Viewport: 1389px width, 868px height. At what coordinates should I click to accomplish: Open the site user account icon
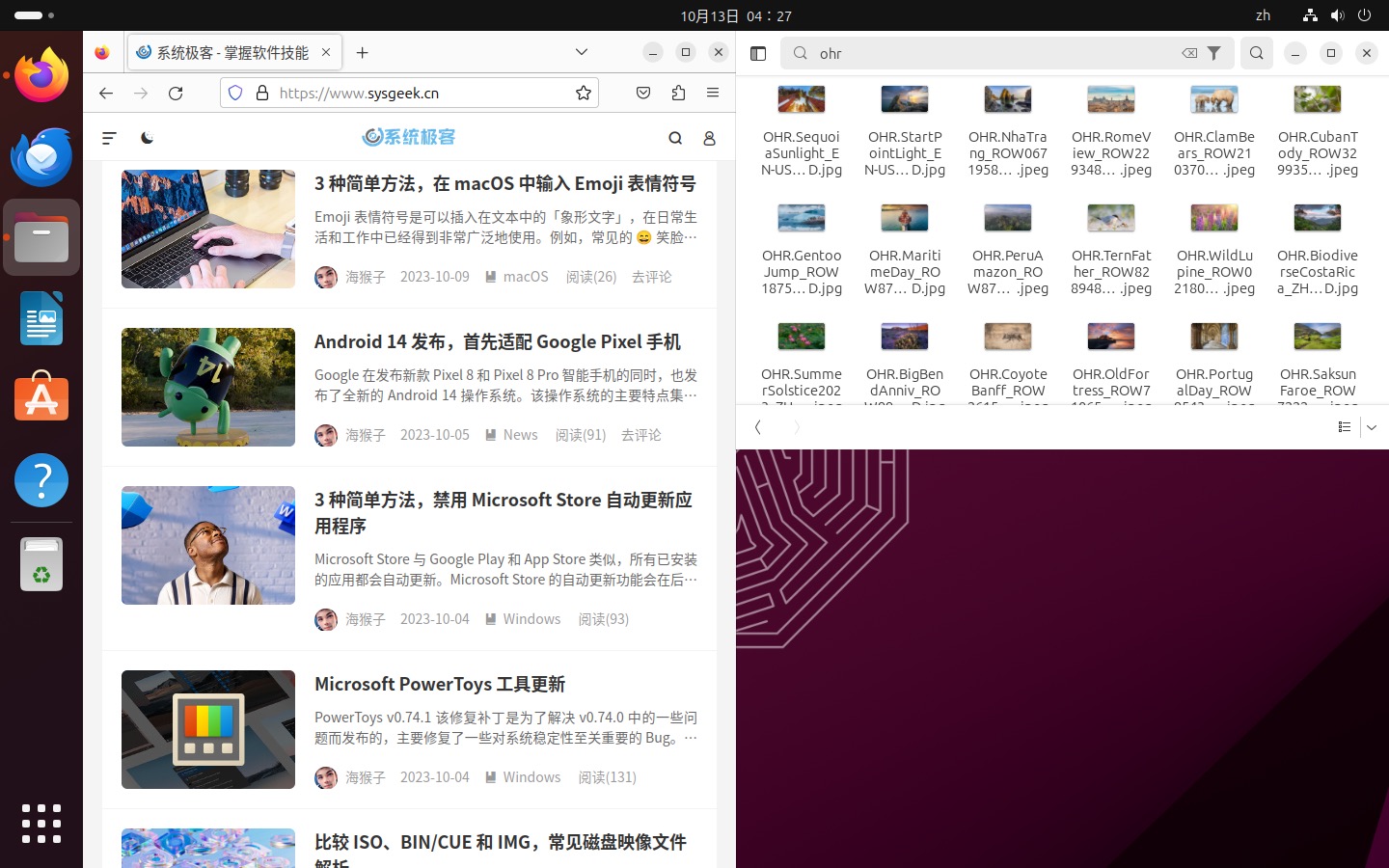click(x=709, y=138)
